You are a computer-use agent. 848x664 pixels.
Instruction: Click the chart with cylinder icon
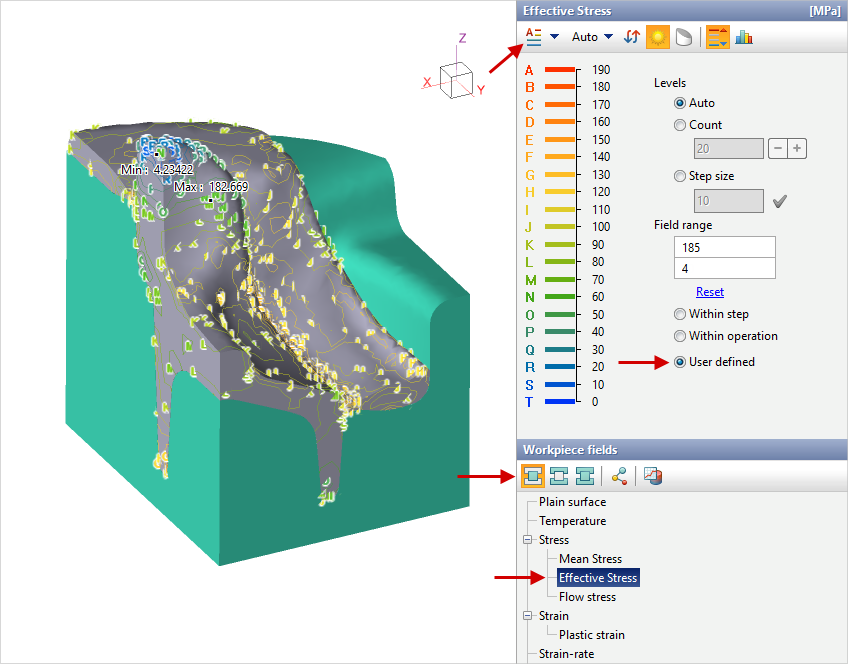pos(652,477)
